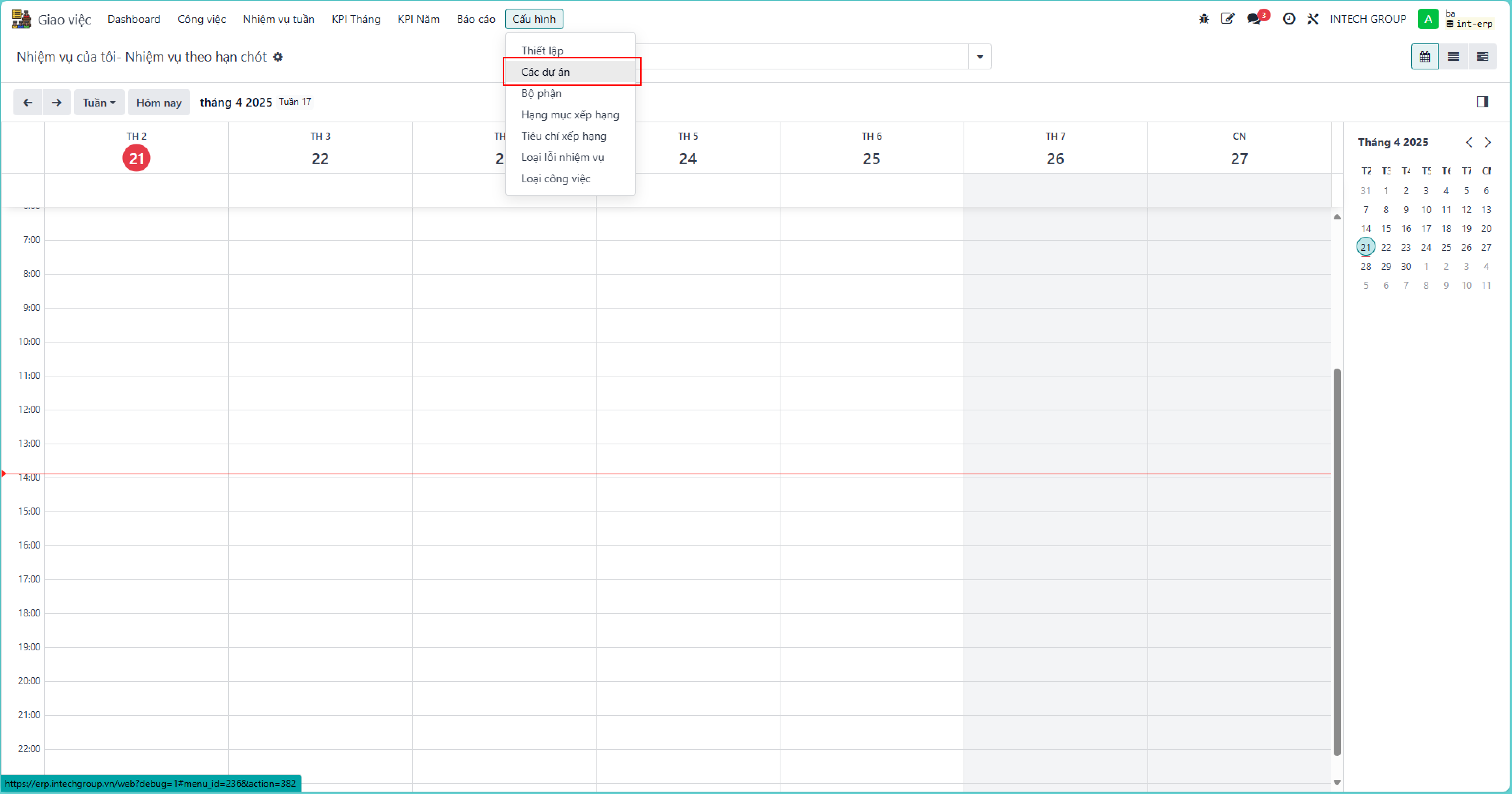The height and width of the screenshot is (794, 1512).
Task: Select Tiêu chí xếp hạng item
Action: pos(571,136)
